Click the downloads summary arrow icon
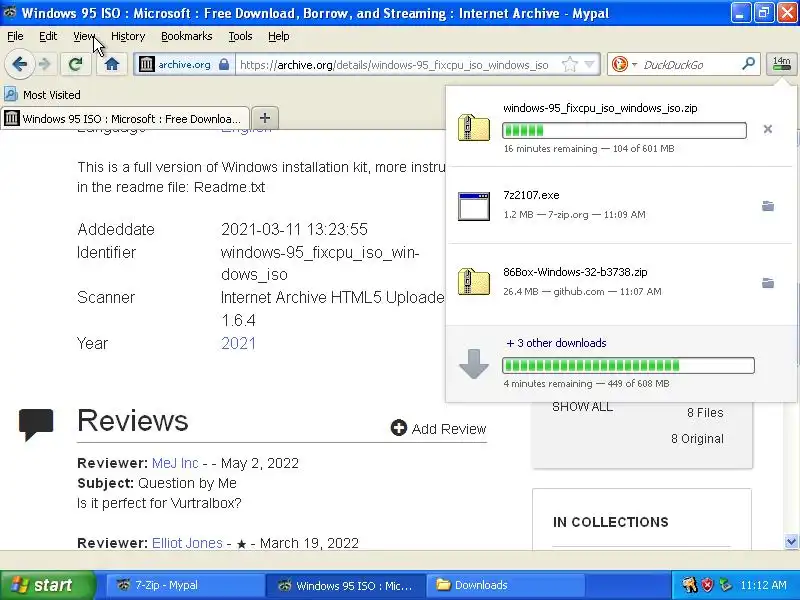 (473, 364)
